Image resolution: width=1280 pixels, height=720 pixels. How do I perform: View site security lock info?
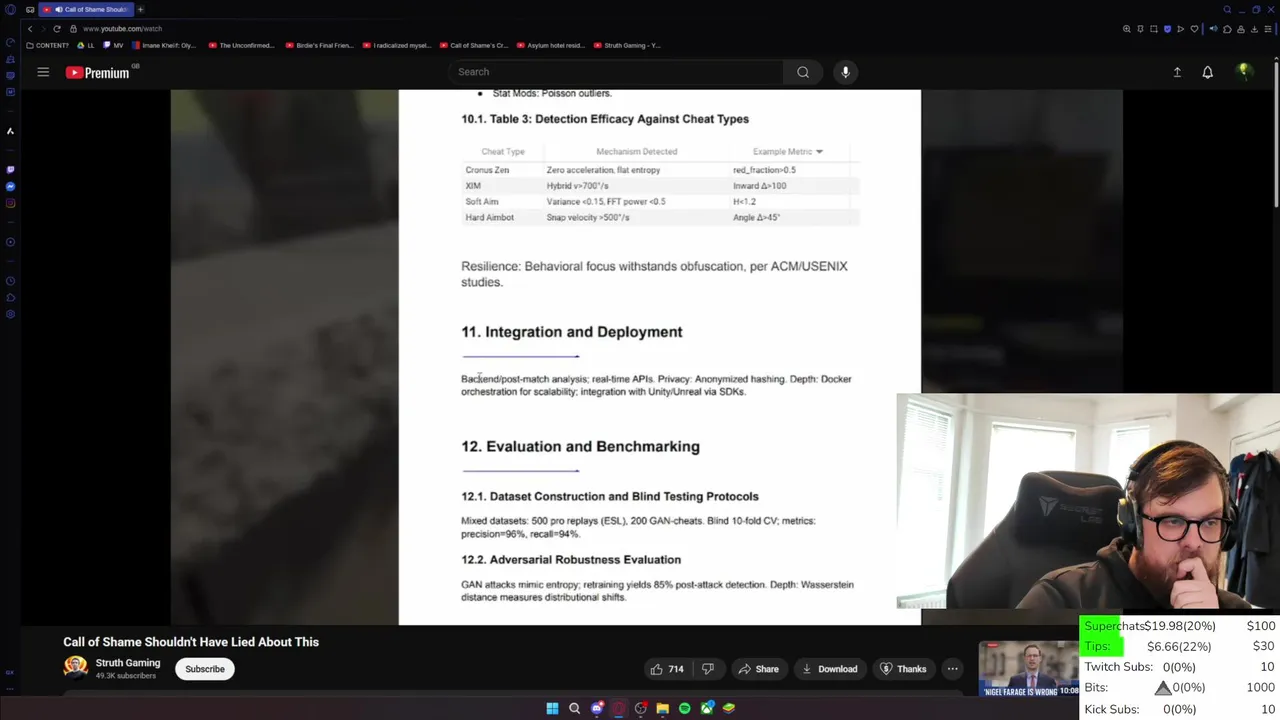[x=73, y=29]
